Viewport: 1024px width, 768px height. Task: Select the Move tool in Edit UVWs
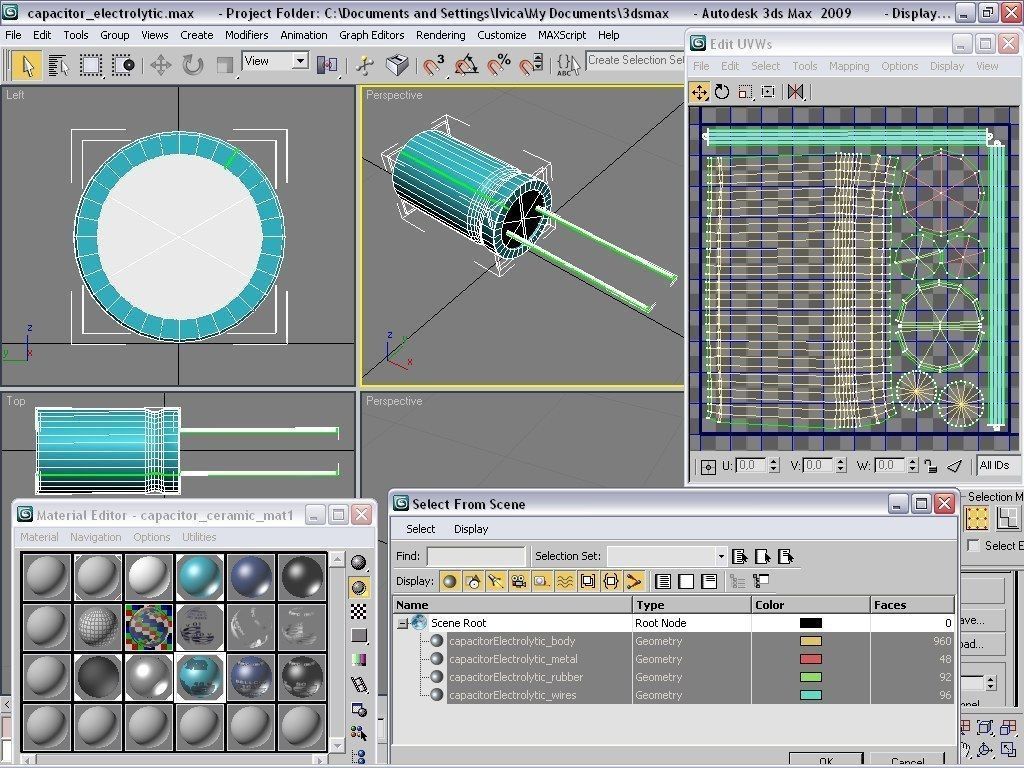[699, 92]
